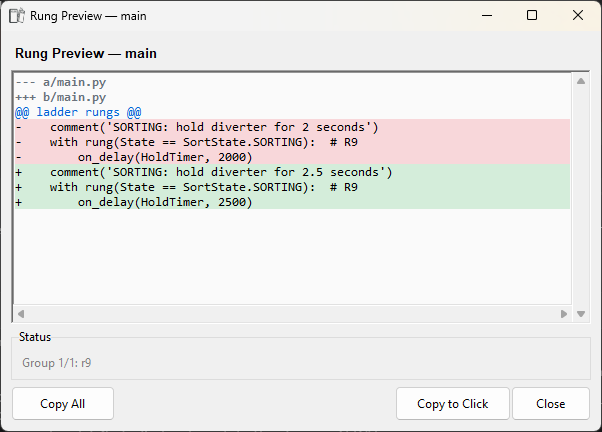
Task: Close window using title bar X
Action: [x=578, y=15]
